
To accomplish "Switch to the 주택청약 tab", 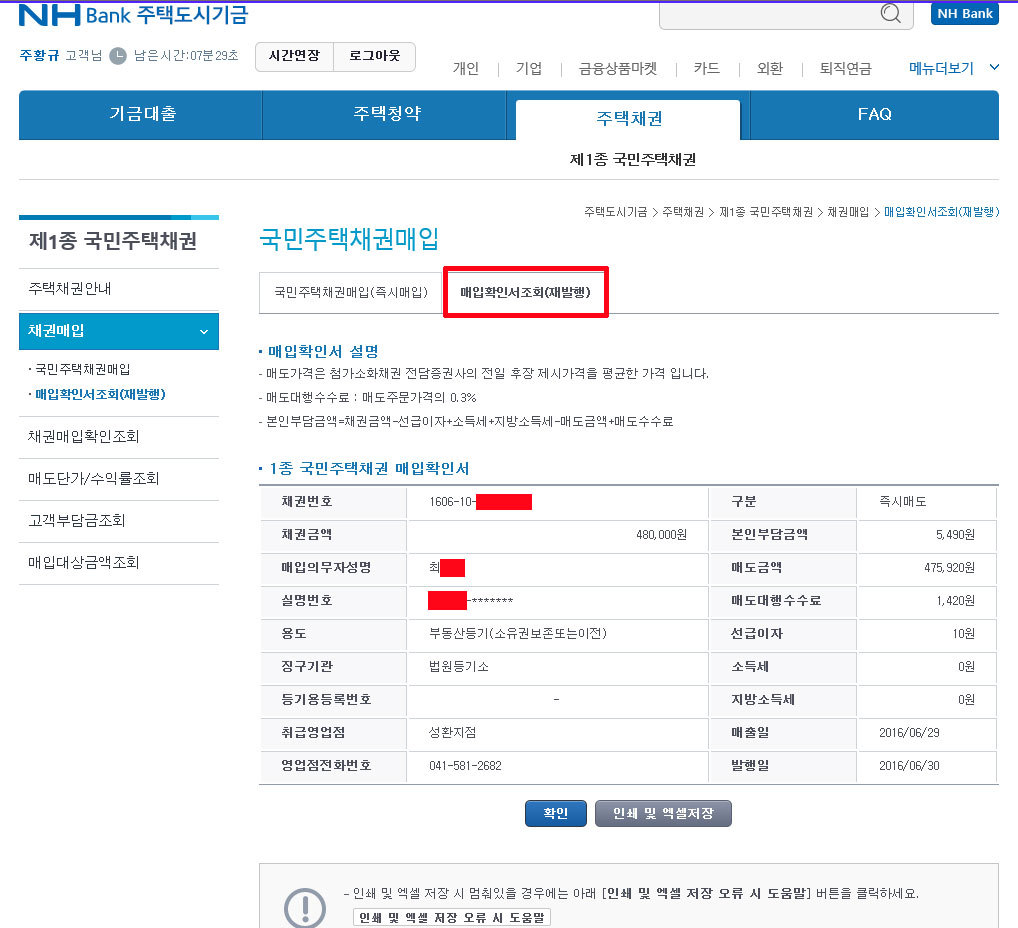I will [385, 115].
